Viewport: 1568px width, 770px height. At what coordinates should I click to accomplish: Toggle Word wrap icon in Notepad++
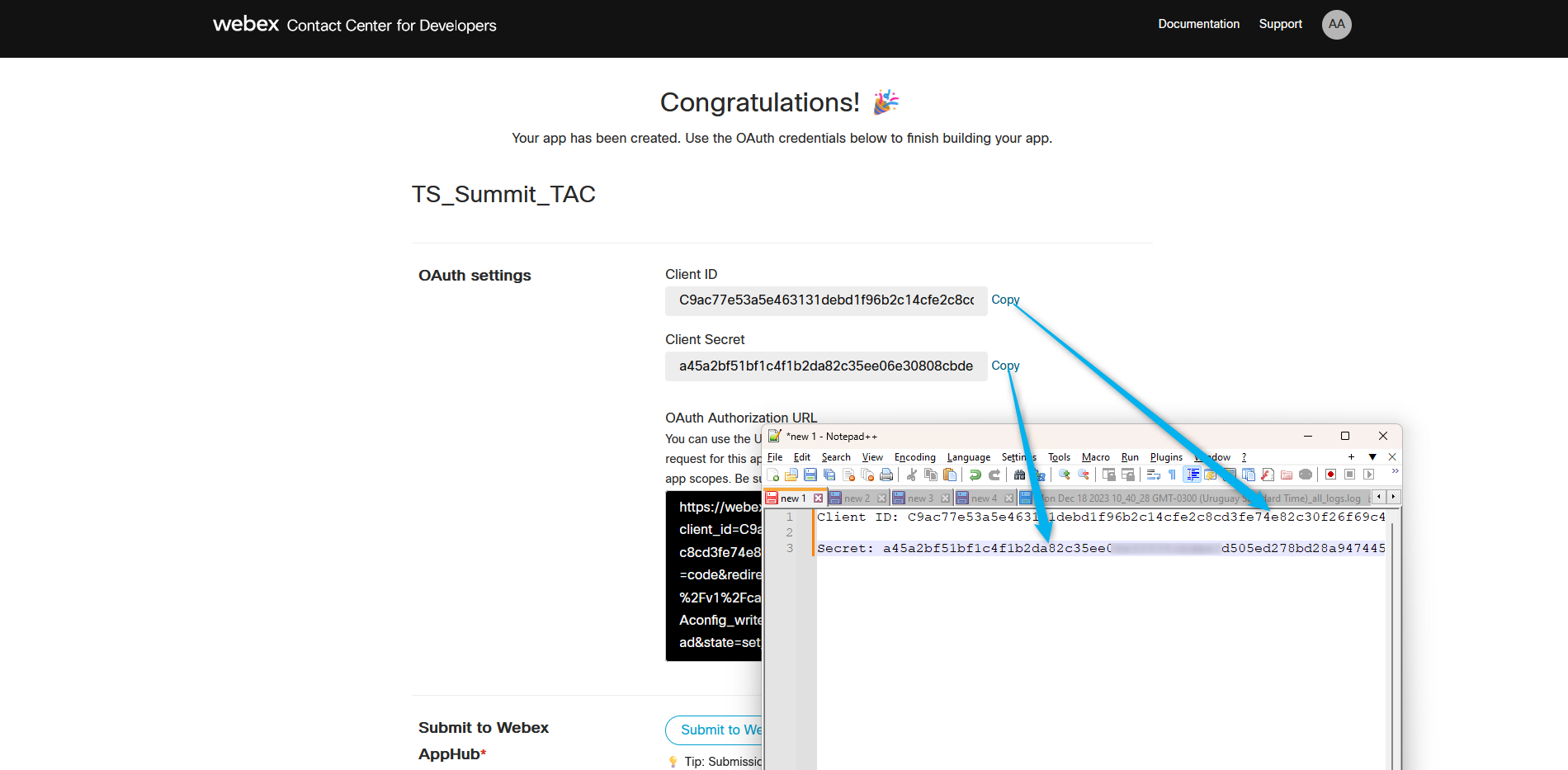1154,475
